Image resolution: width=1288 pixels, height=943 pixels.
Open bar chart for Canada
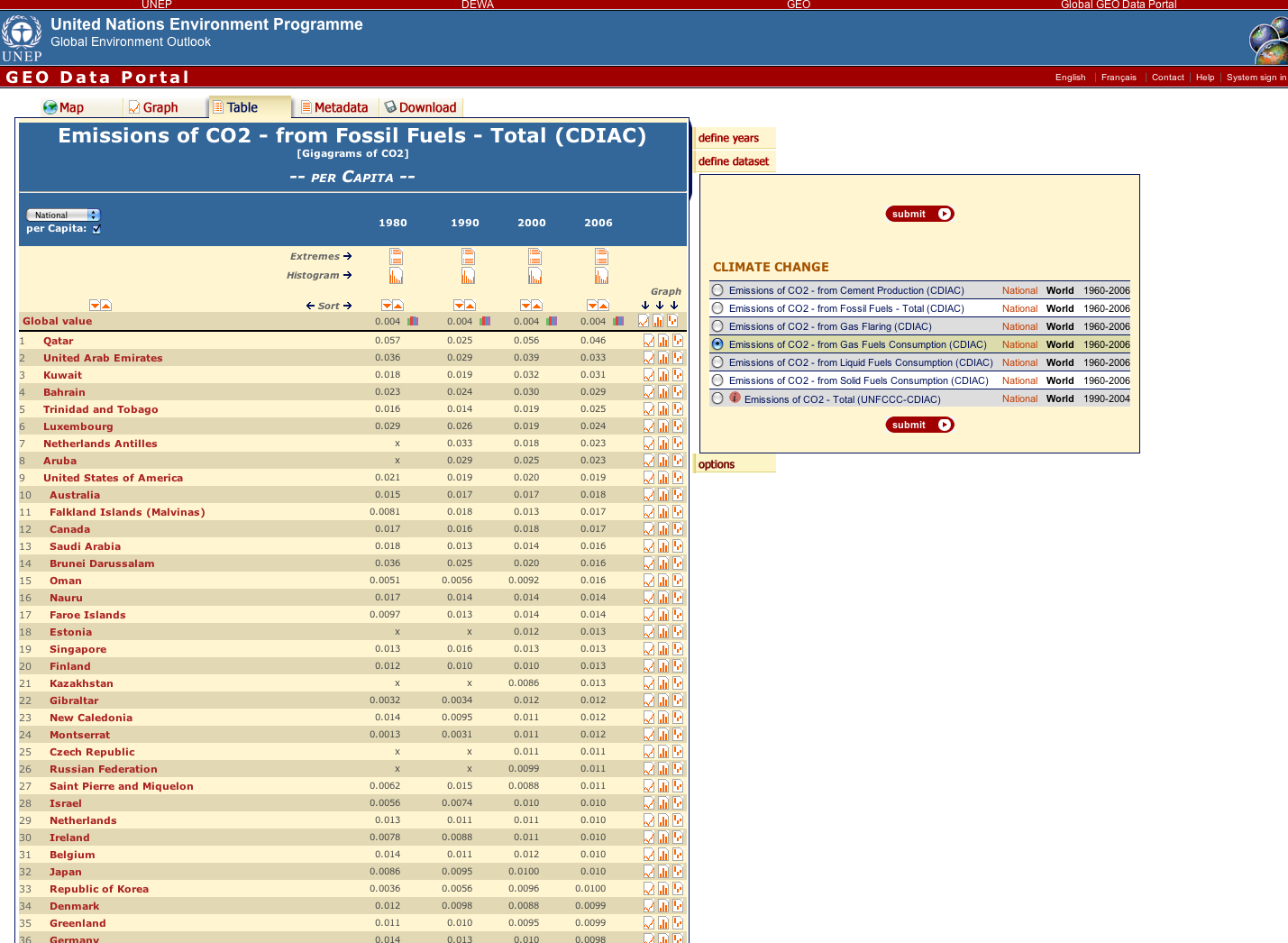tap(663, 529)
